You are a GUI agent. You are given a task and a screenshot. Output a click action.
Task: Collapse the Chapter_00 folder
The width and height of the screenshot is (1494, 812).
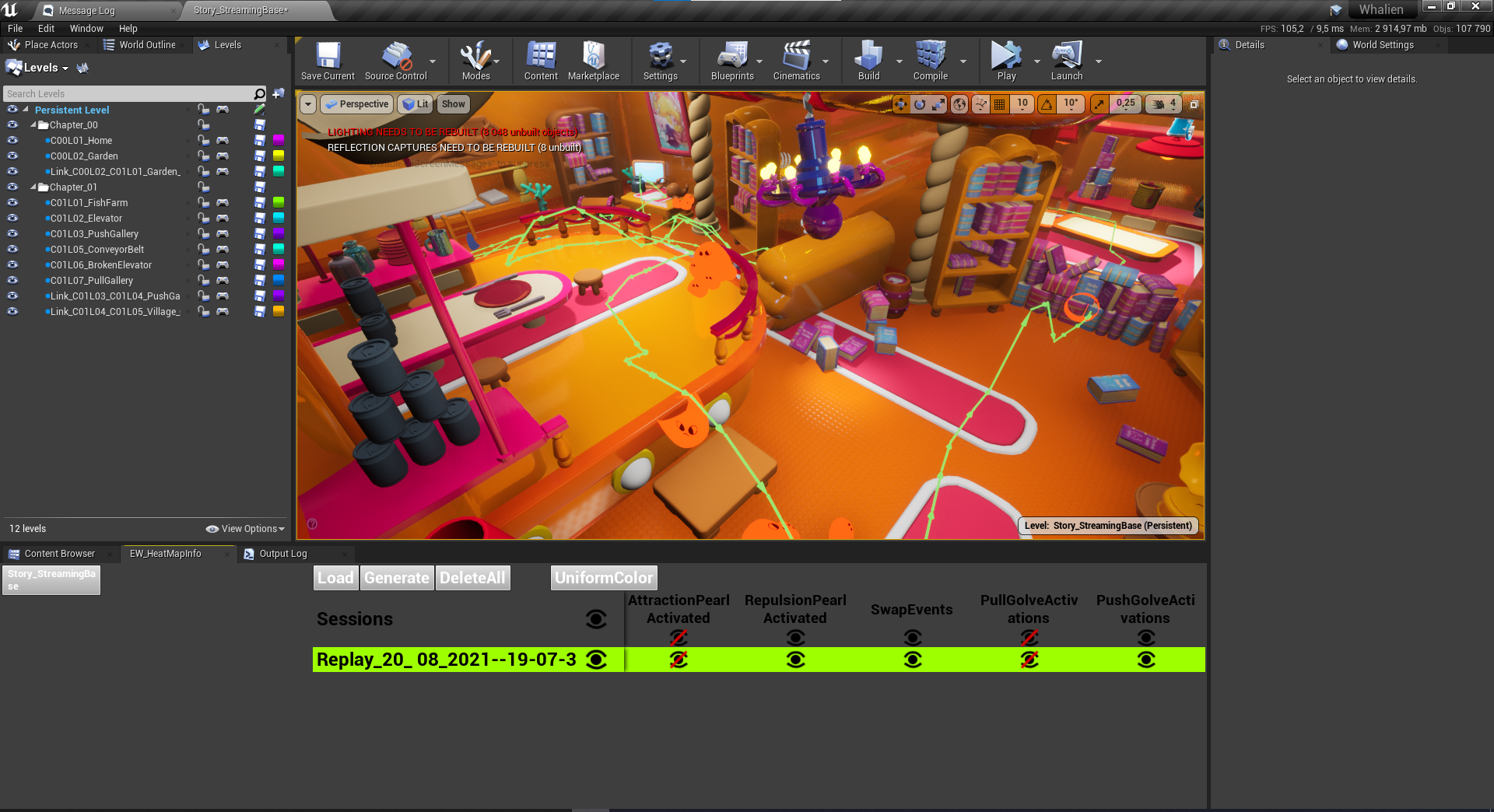point(33,125)
